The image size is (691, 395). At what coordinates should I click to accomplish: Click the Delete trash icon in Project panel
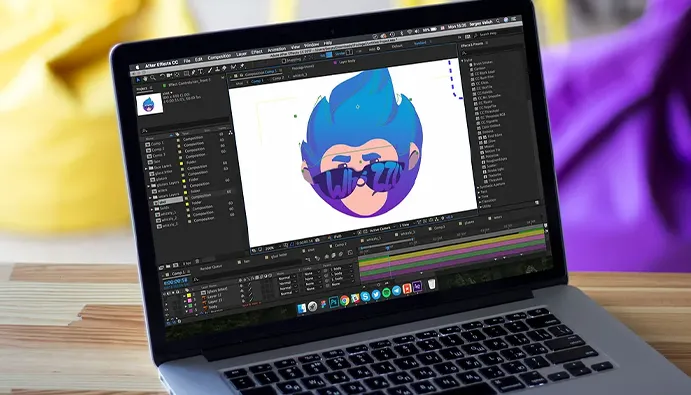[197, 261]
